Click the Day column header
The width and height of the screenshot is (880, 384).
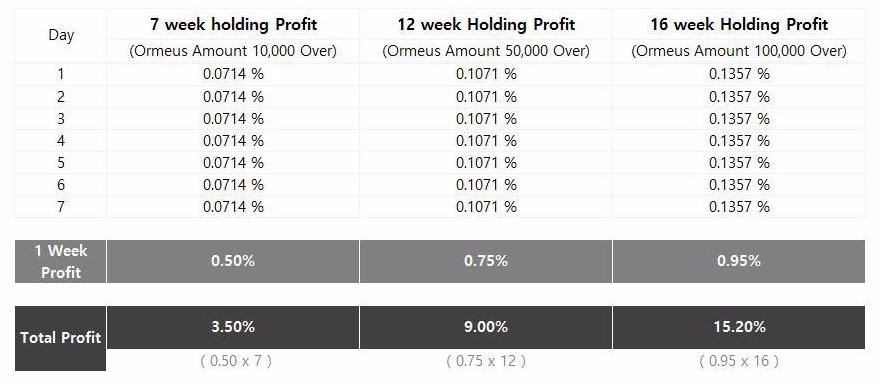tap(61, 35)
